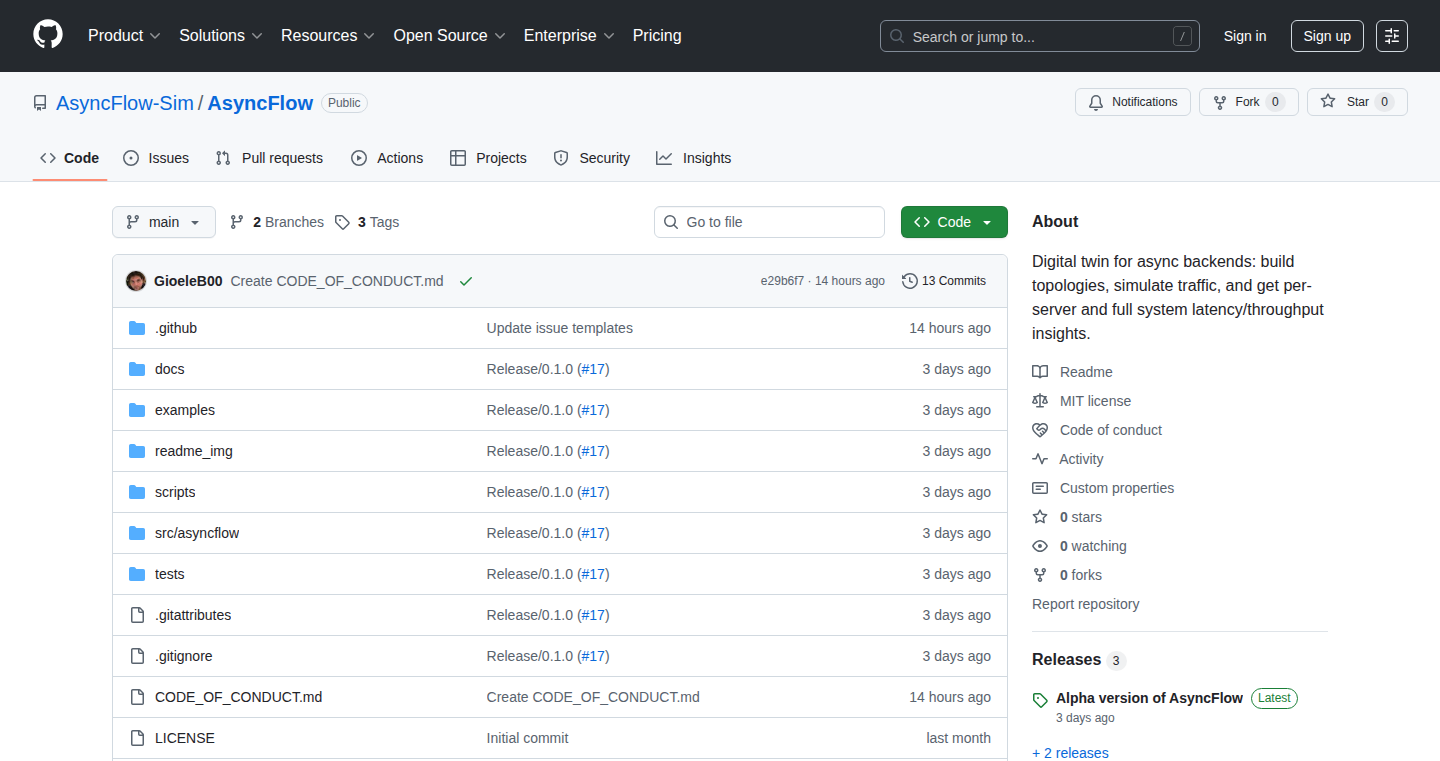Open the main branch selector dropdown
Screen dimensions: 1440x761
tap(164, 222)
